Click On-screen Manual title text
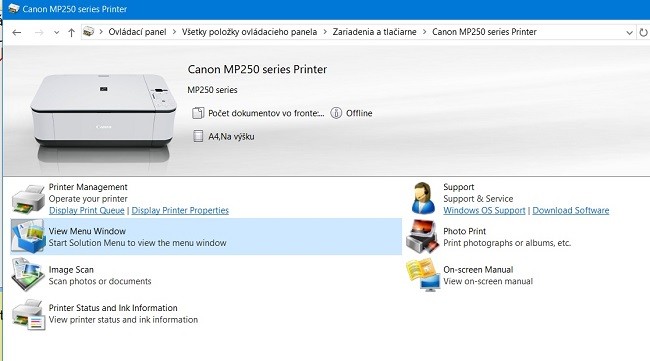 [478, 269]
